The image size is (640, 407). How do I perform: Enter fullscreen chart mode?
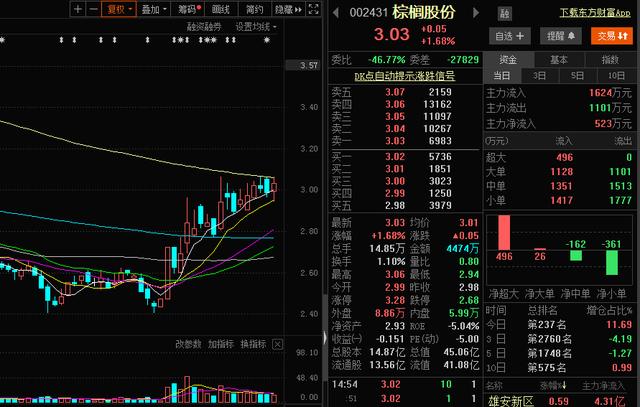[x=313, y=9]
